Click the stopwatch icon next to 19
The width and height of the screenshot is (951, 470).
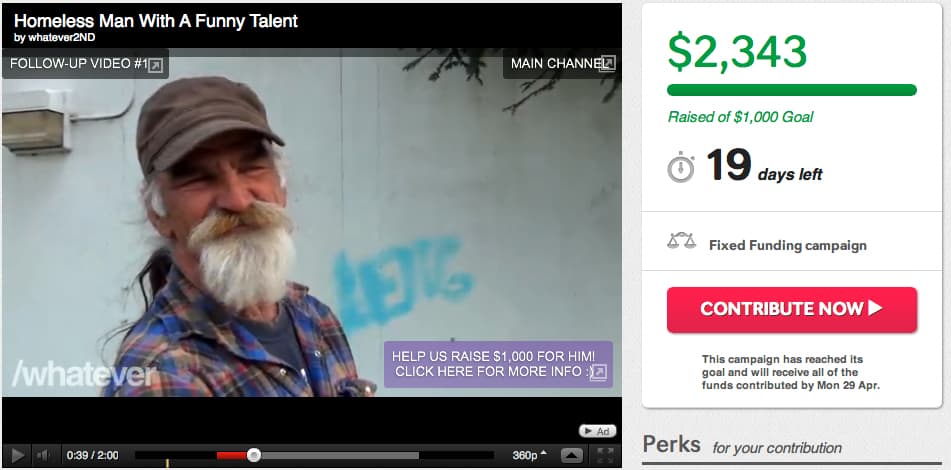pos(681,167)
